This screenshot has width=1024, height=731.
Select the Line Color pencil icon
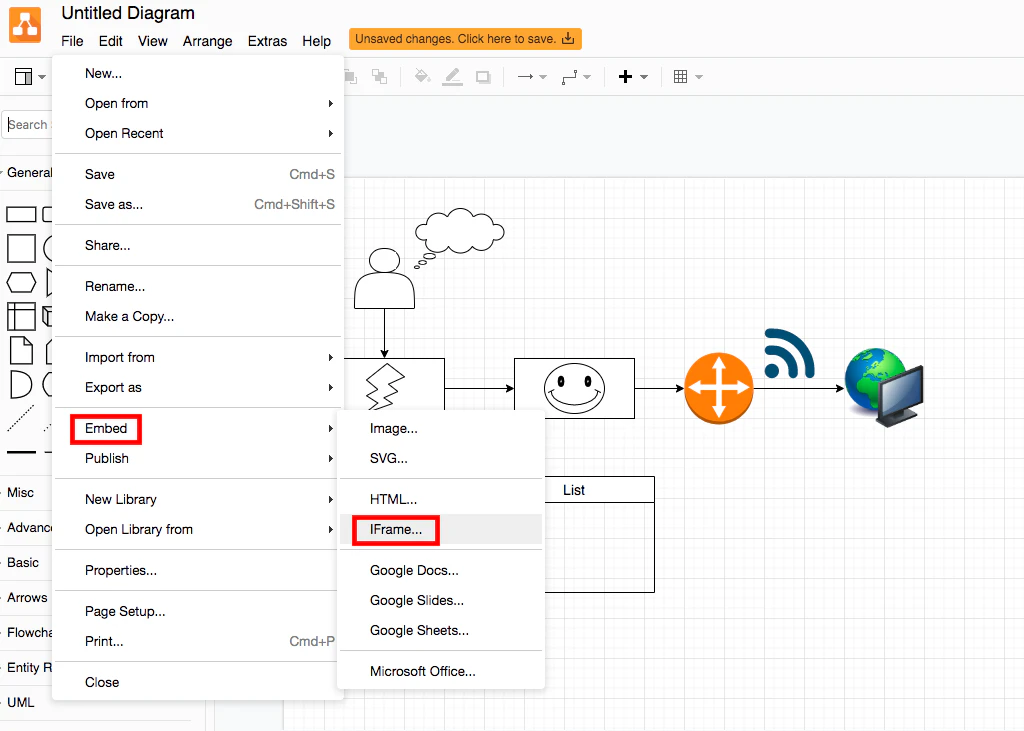pyautogui.click(x=453, y=77)
